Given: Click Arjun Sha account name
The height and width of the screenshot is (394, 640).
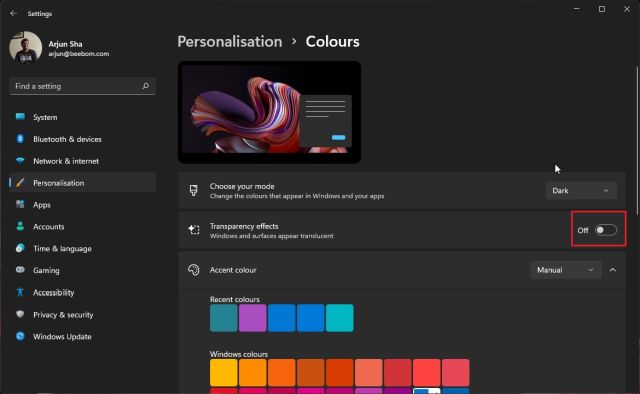Looking at the screenshot, I should tap(65, 44).
